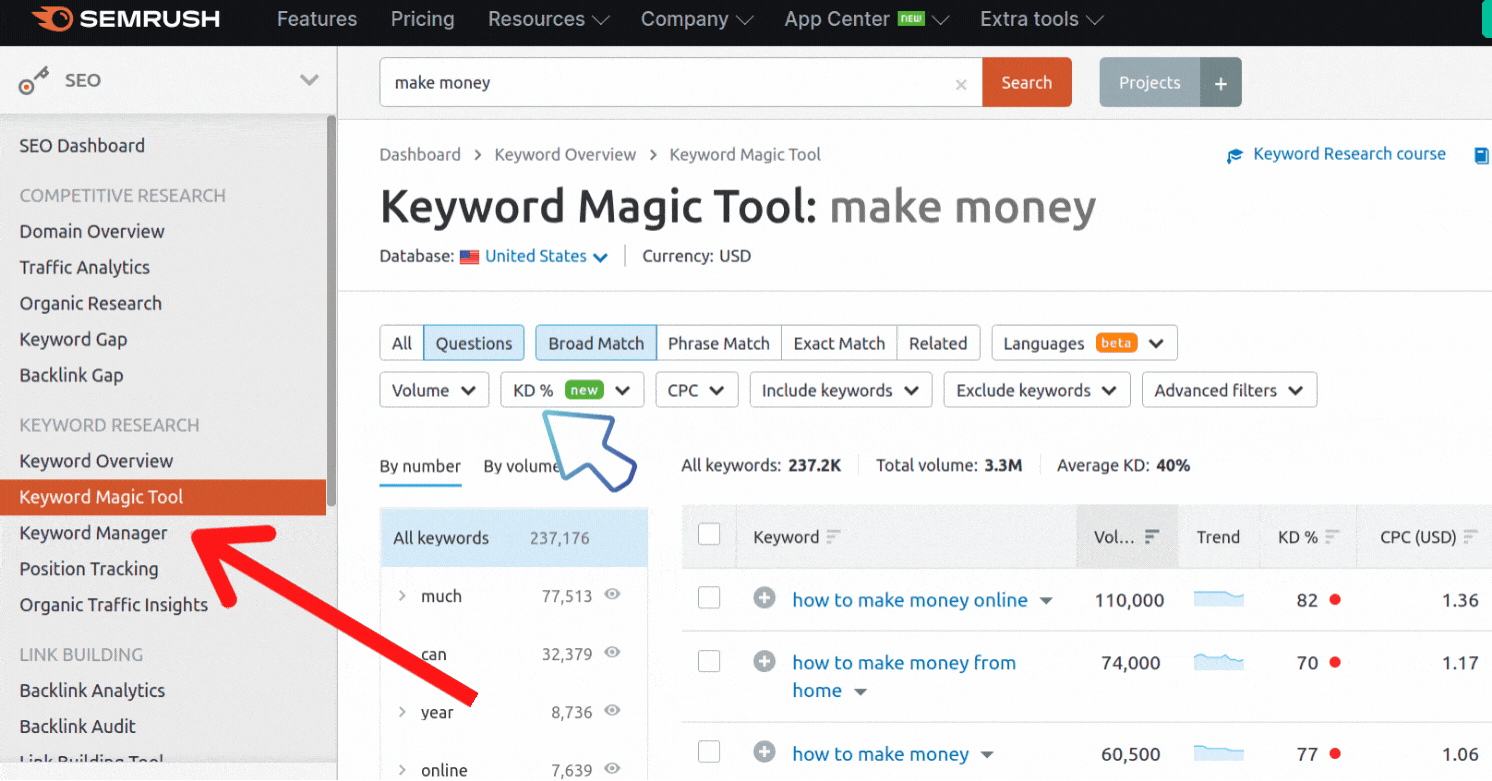This screenshot has width=1492, height=781.
Task: Add 'how to make money online' via plus icon
Action: pos(765,599)
